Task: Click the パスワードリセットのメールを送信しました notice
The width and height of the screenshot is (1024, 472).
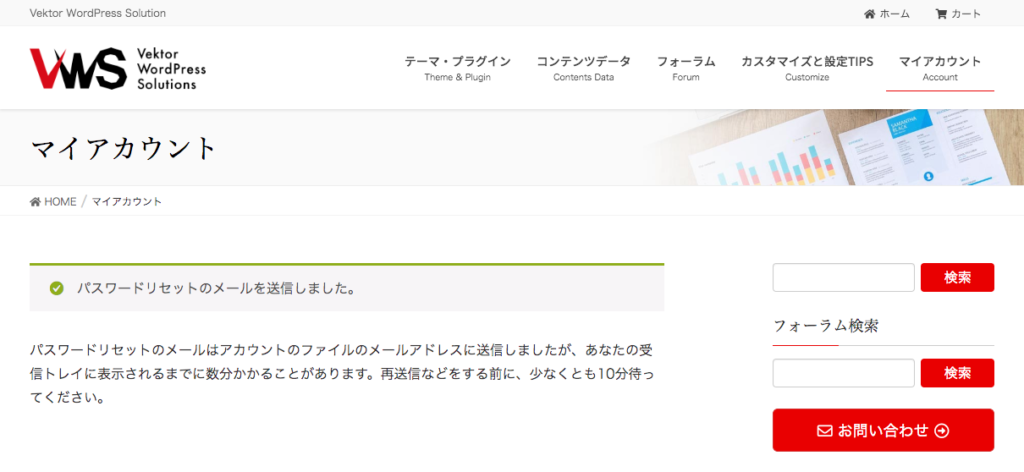Action: point(347,288)
